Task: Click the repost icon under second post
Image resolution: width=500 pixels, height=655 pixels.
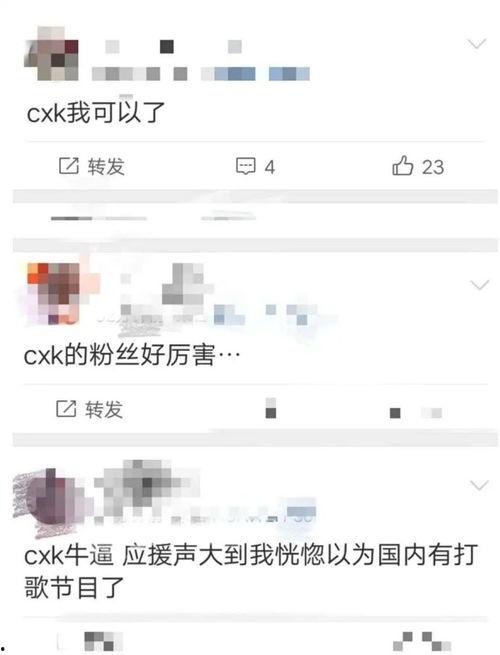Action: tap(66, 409)
